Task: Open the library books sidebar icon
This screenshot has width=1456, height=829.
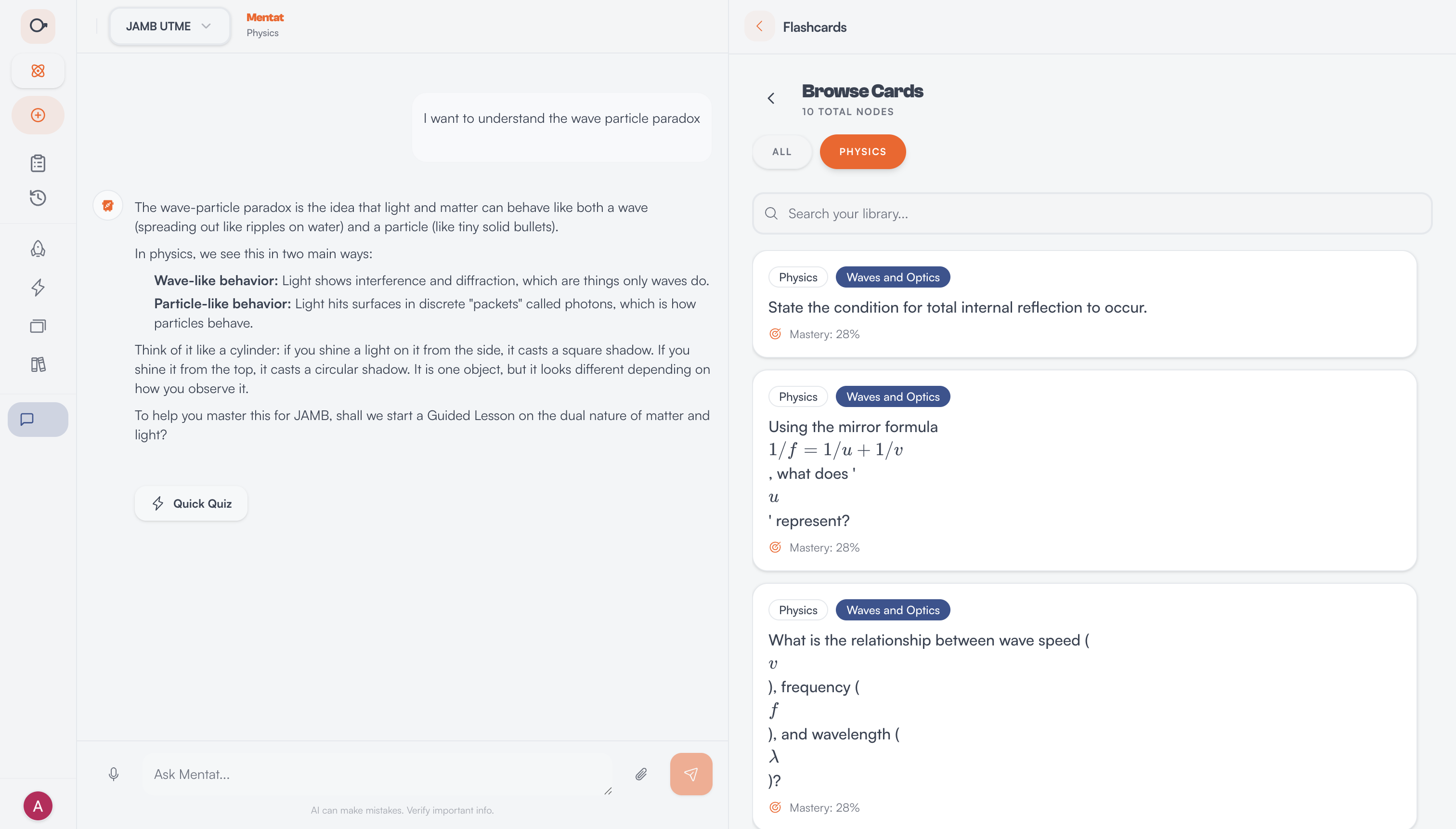Action: [x=38, y=364]
